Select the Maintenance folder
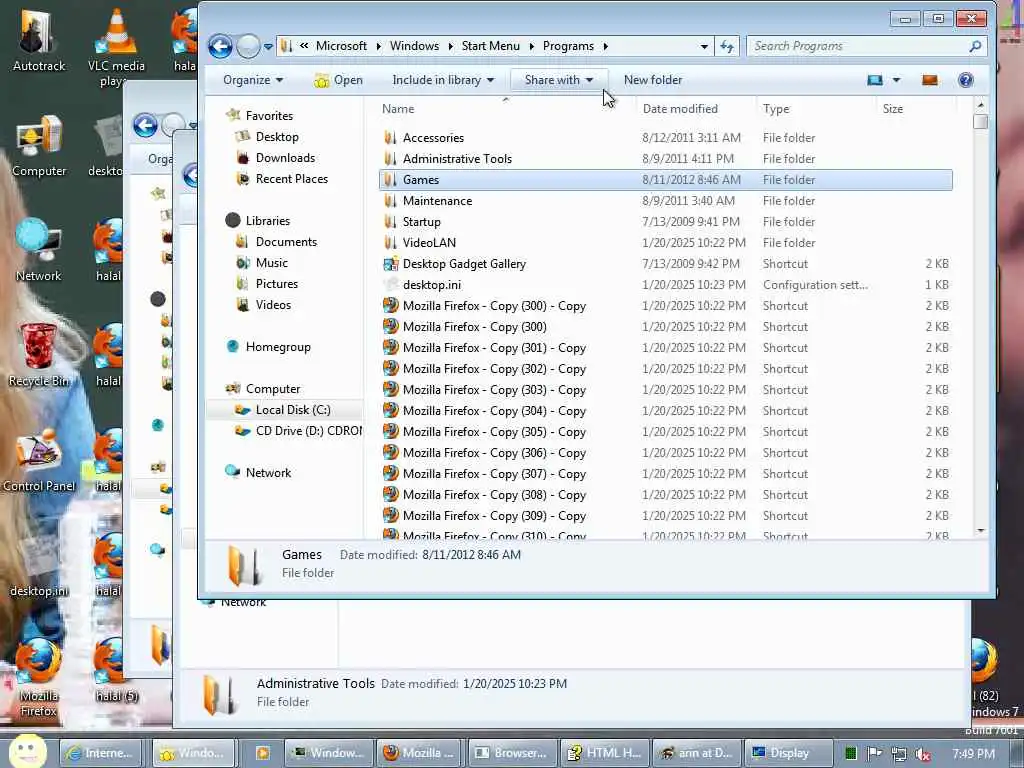The image size is (1024, 768). 437,200
